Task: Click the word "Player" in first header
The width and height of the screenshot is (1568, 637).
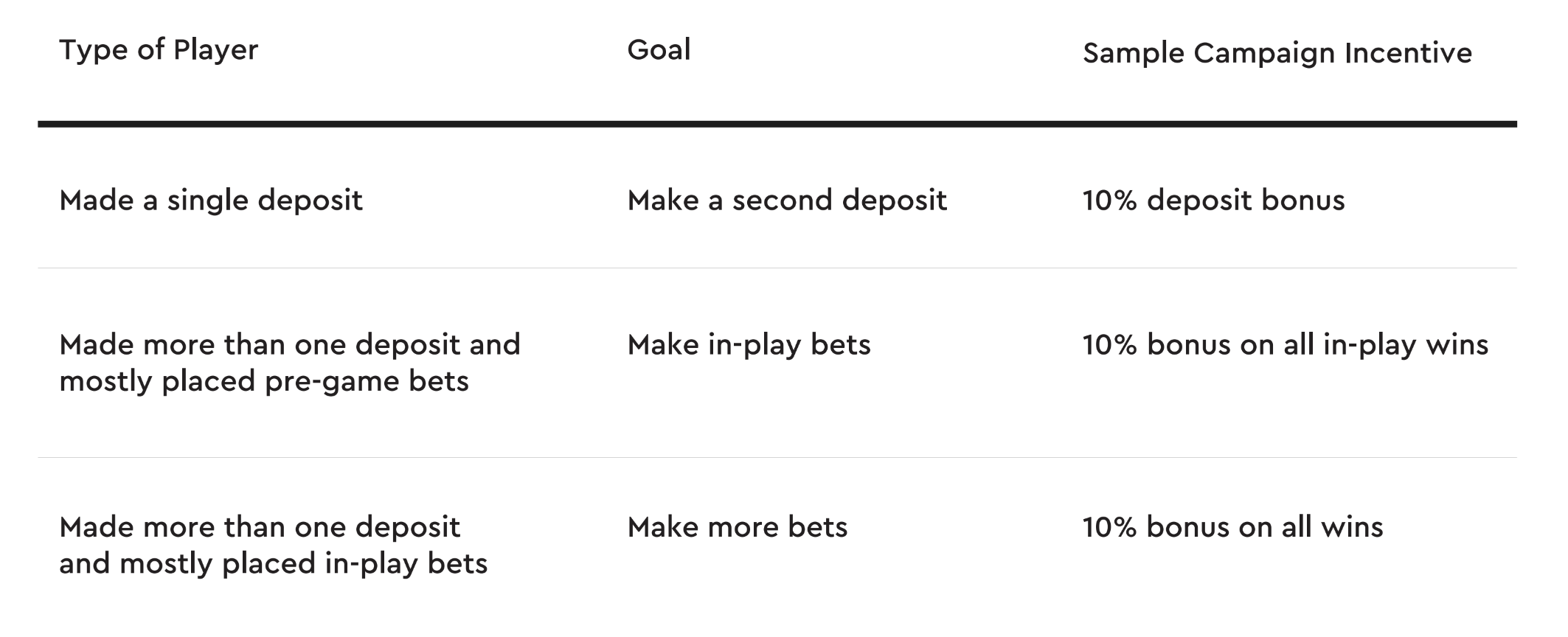Action: 215,51
